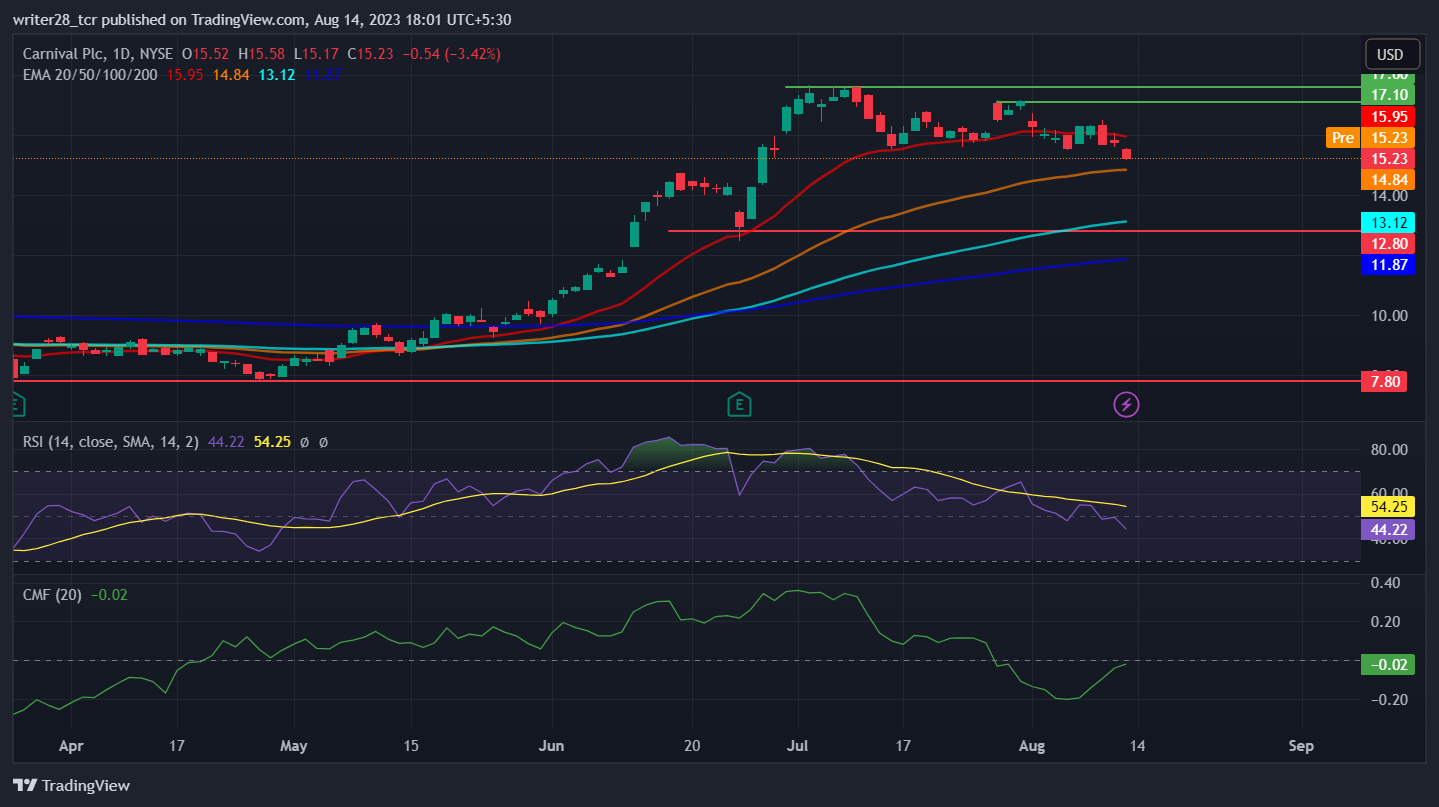Click the green -0.02 CMF axis label
Viewport: 1439px width, 807px height.
(x=1389, y=665)
